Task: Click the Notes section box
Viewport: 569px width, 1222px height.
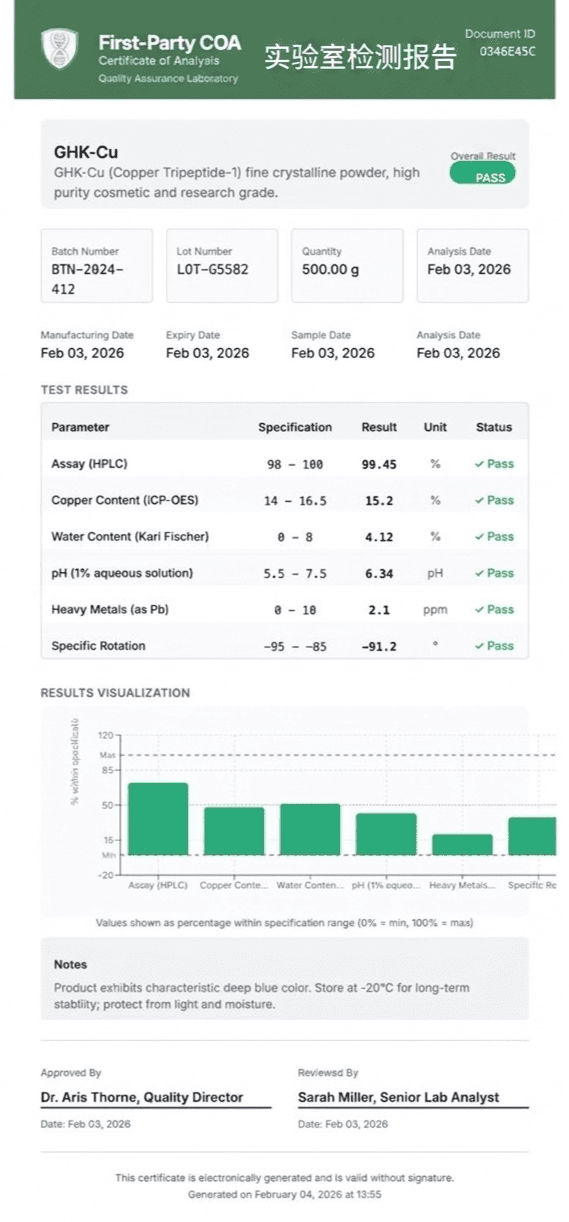Action: [285, 979]
